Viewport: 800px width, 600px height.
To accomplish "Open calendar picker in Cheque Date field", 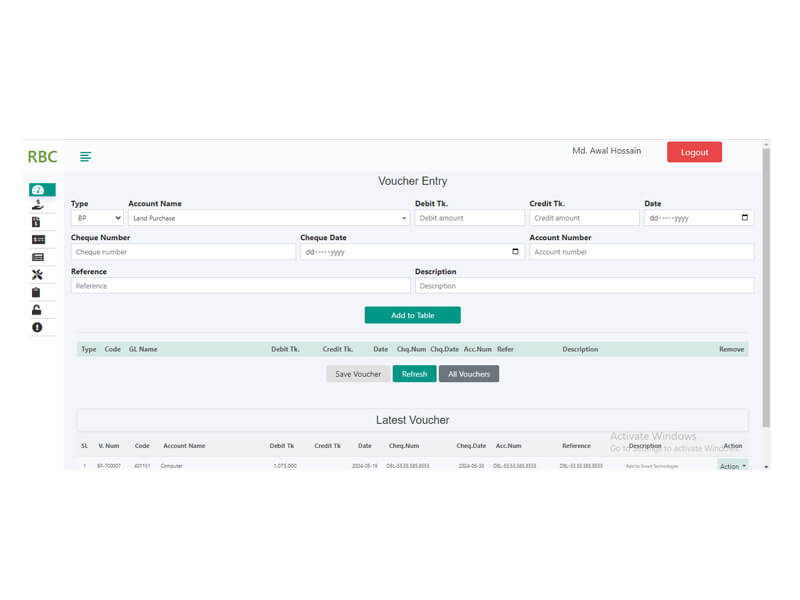I will coord(516,252).
